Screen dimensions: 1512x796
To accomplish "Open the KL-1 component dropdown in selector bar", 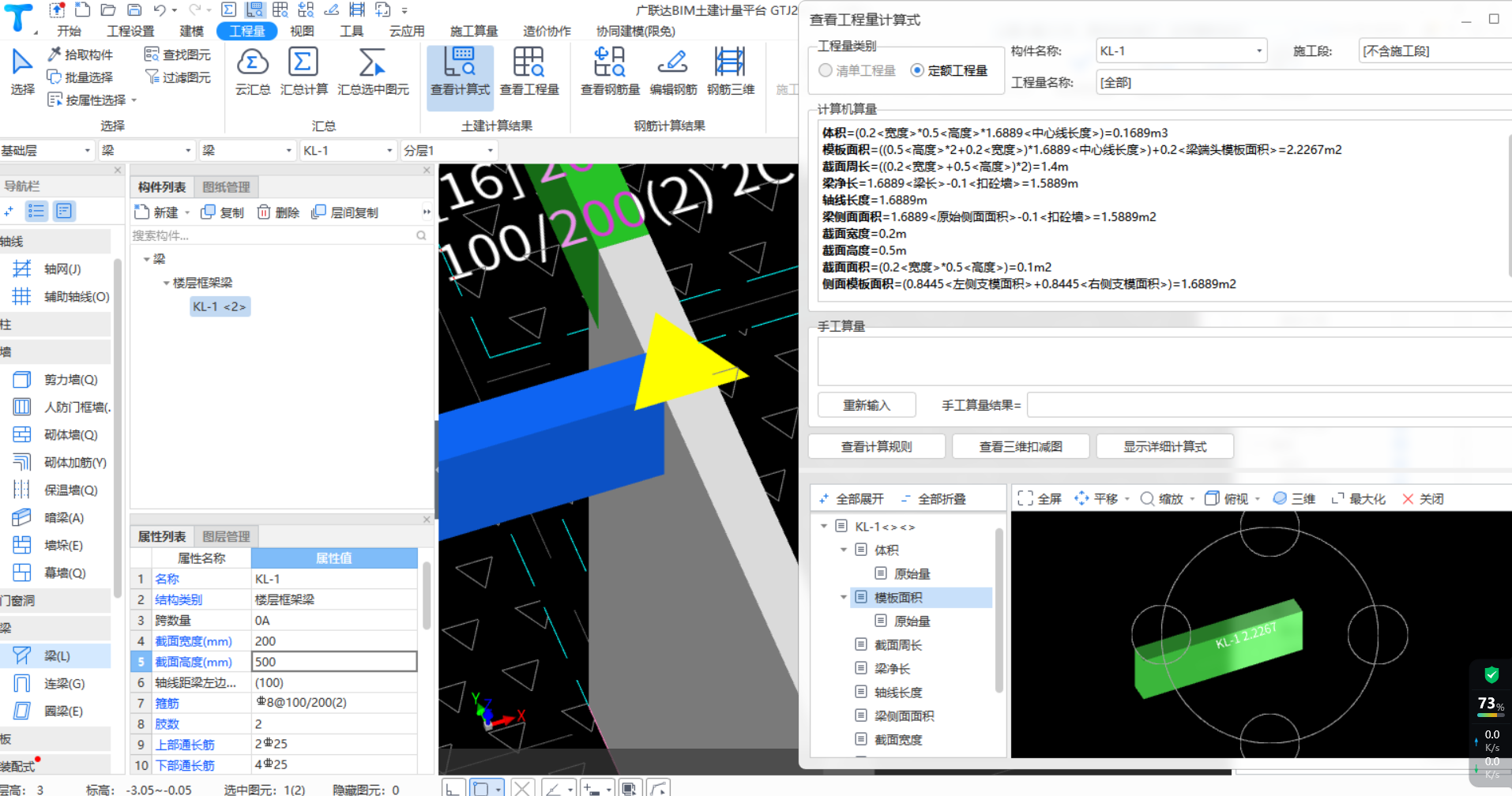I will [x=389, y=150].
